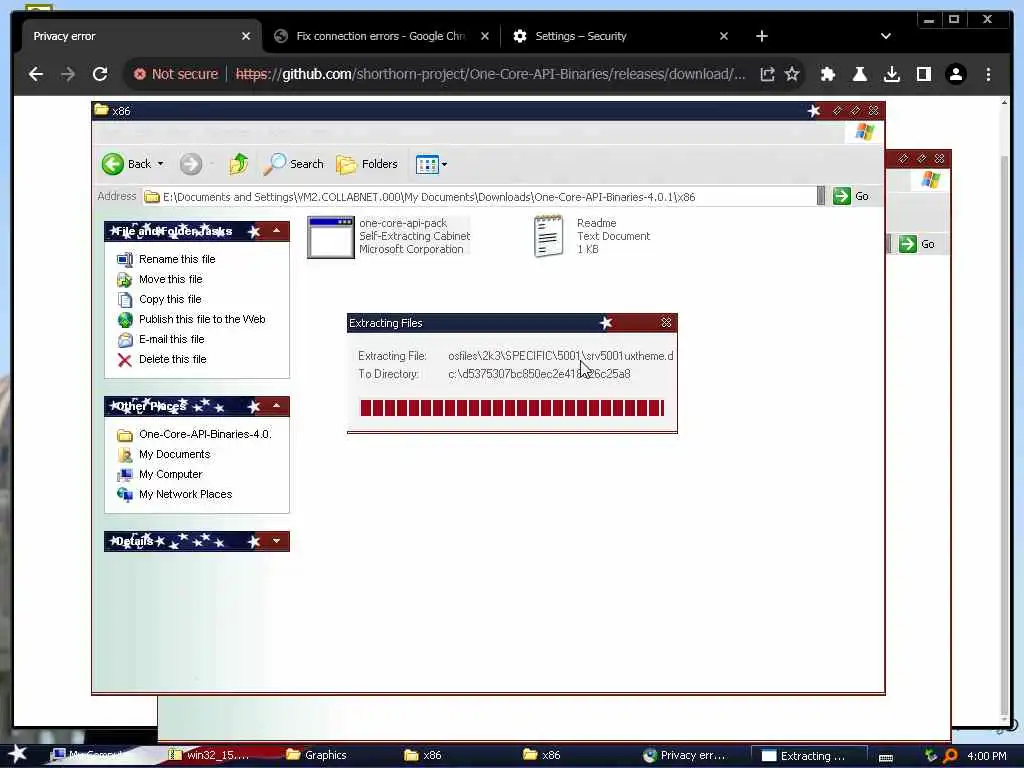This screenshot has width=1024, height=768.
Task: Click the taskbar clock showing 4:00 PM
Action: [987, 756]
